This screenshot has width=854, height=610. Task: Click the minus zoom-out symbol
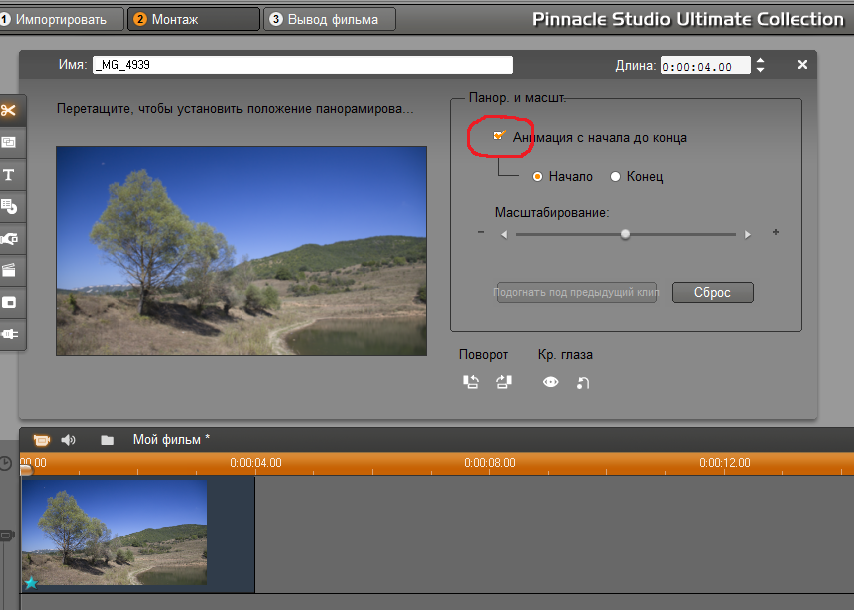tap(481, 232)
